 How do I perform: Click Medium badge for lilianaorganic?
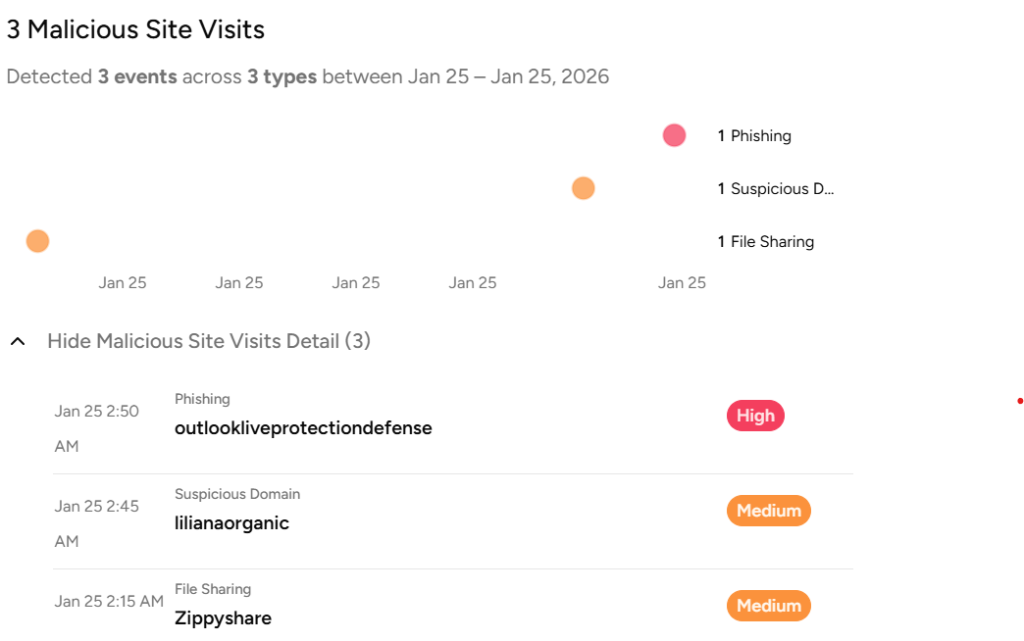pyautogui.click(x=769, y=510)
